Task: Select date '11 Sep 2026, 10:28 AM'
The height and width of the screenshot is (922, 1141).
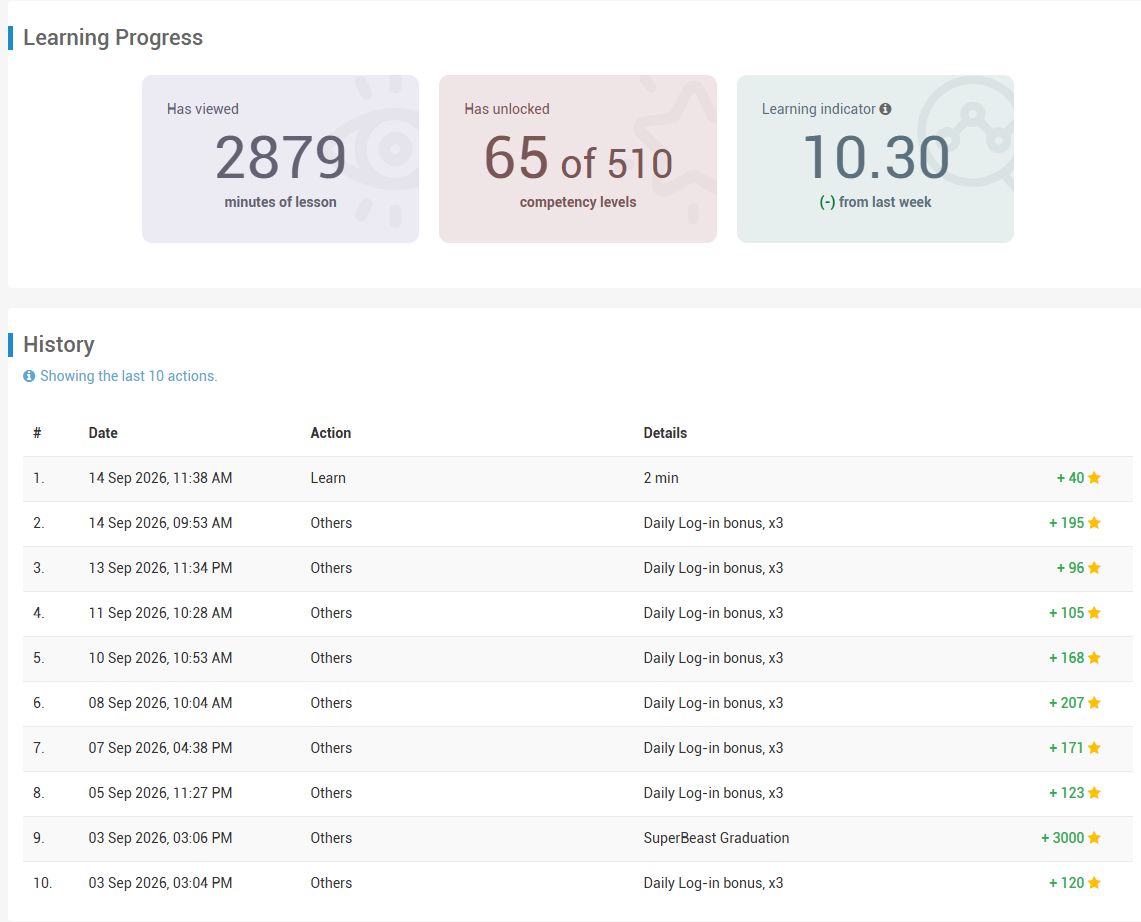Action: click(160, 613)
